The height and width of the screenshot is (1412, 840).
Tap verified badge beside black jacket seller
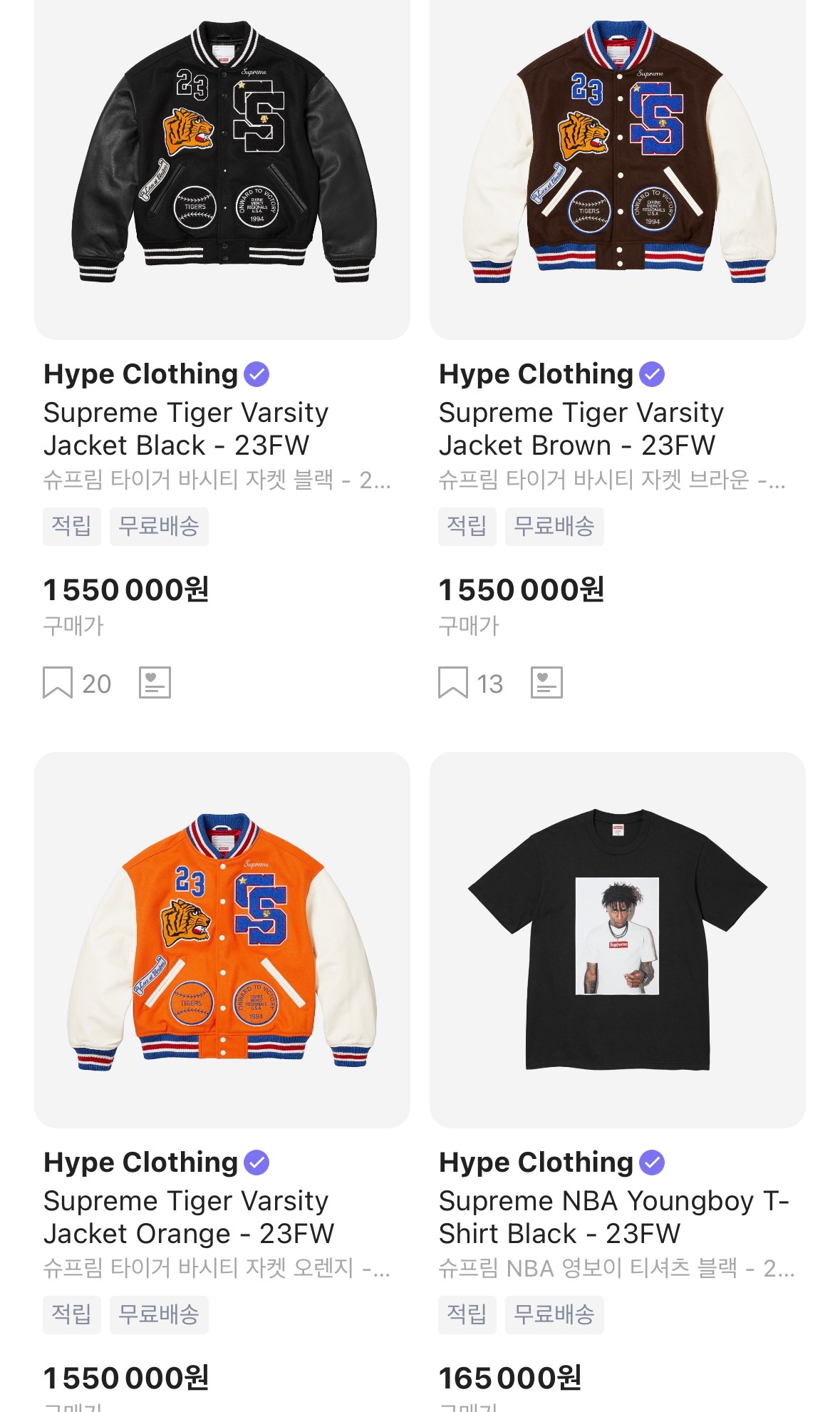click(x=256, y=374)
